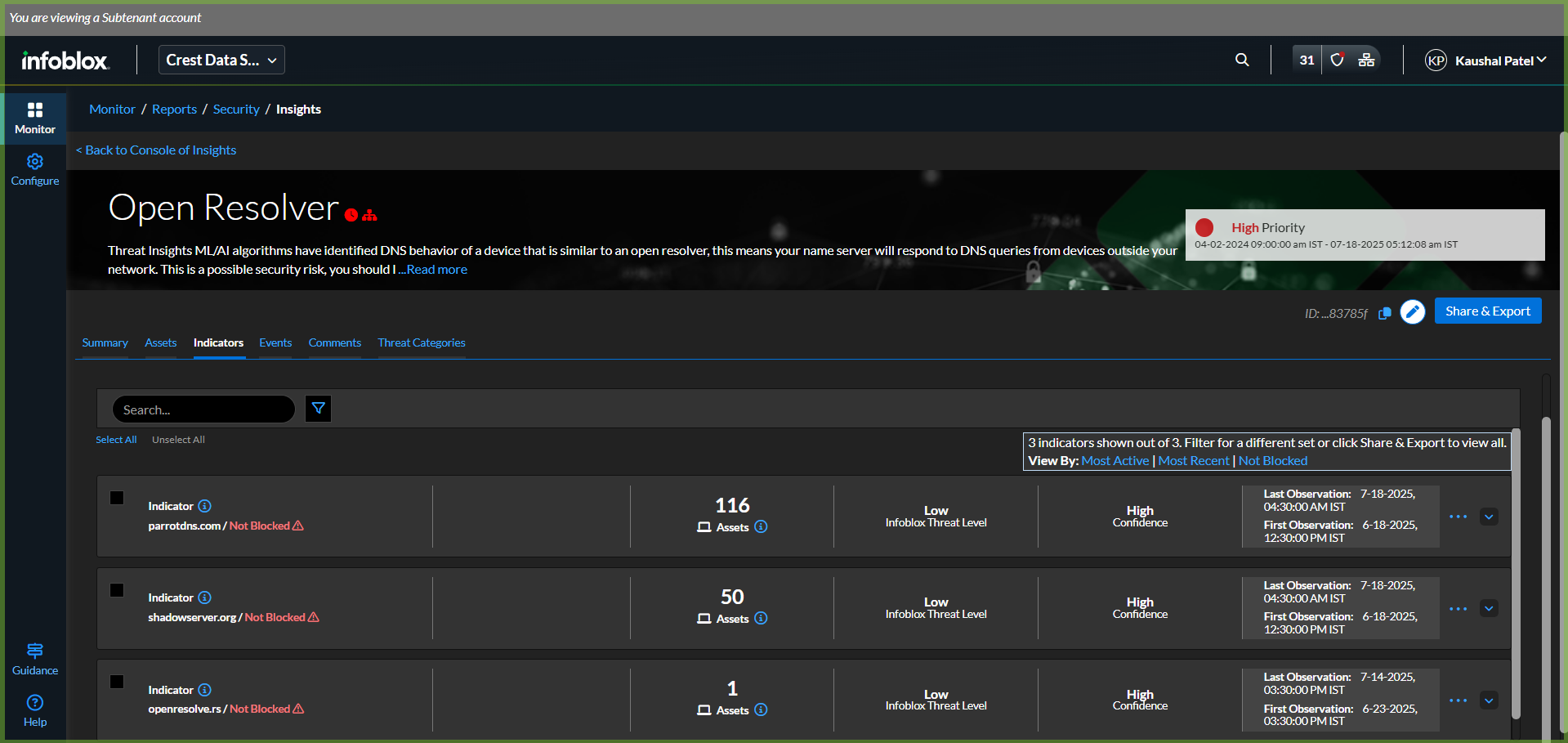Click the Share & Export button

click(1488, 311)
